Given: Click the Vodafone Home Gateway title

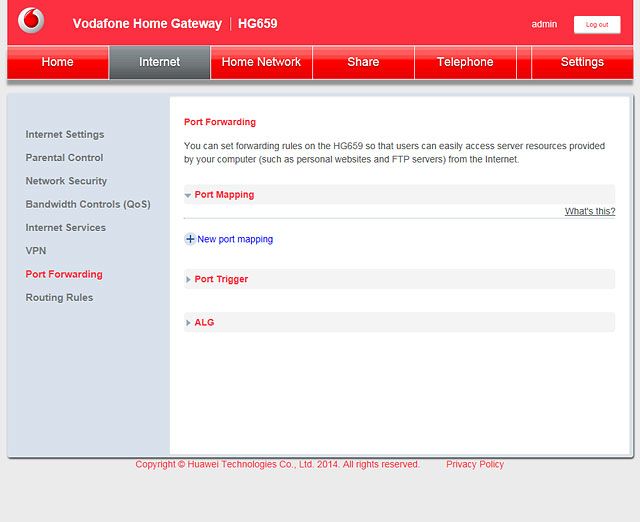Looking at the screenshot, I should click(147, 24).
